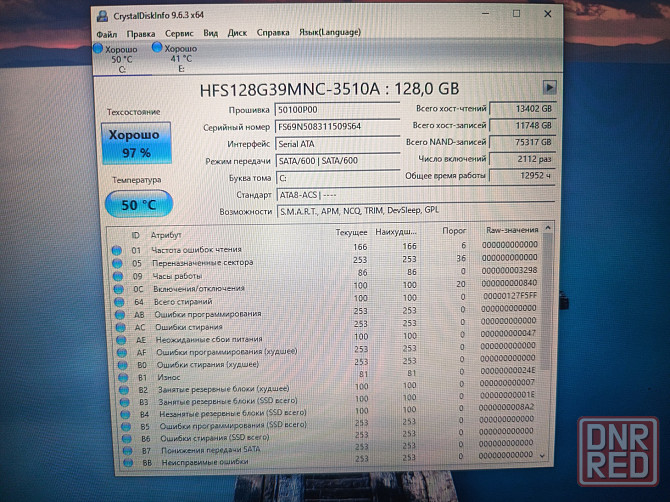The width and height of the screenshot is (670, 502).
Task: Click the 50 °C temperature button
Action: point(139,204)
